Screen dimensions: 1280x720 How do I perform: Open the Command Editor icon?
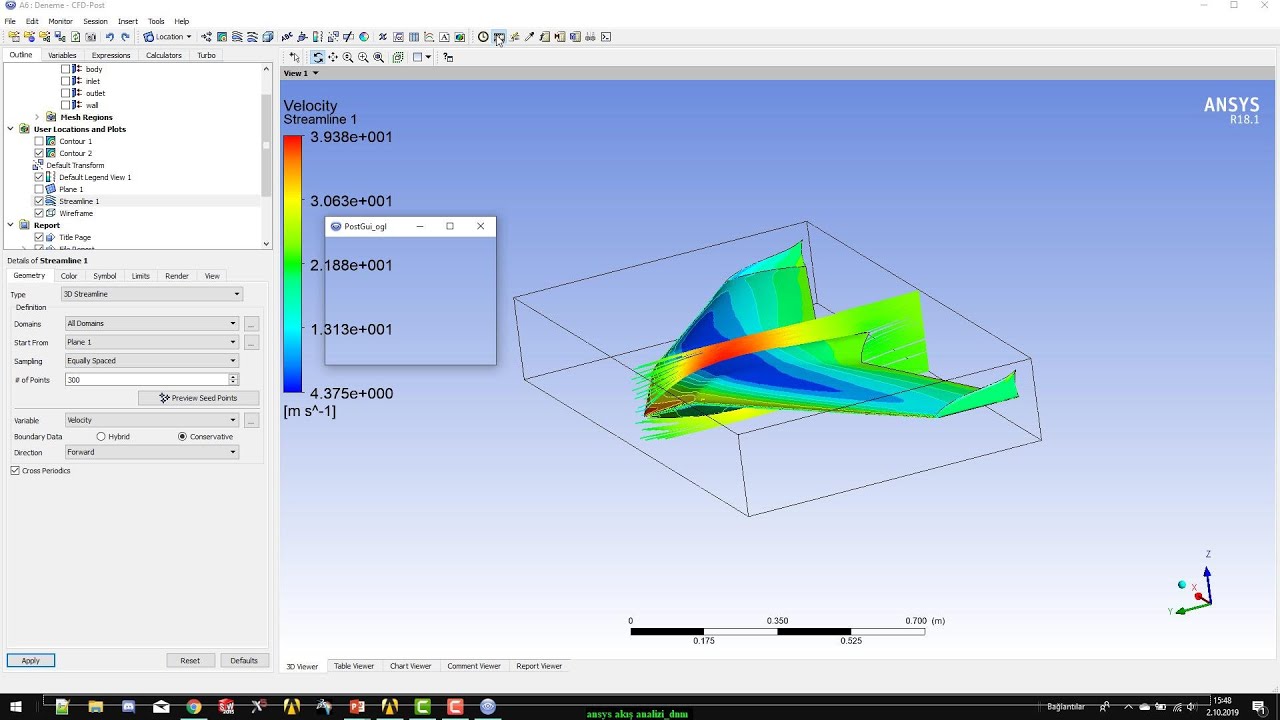click(x=606, y=37)
